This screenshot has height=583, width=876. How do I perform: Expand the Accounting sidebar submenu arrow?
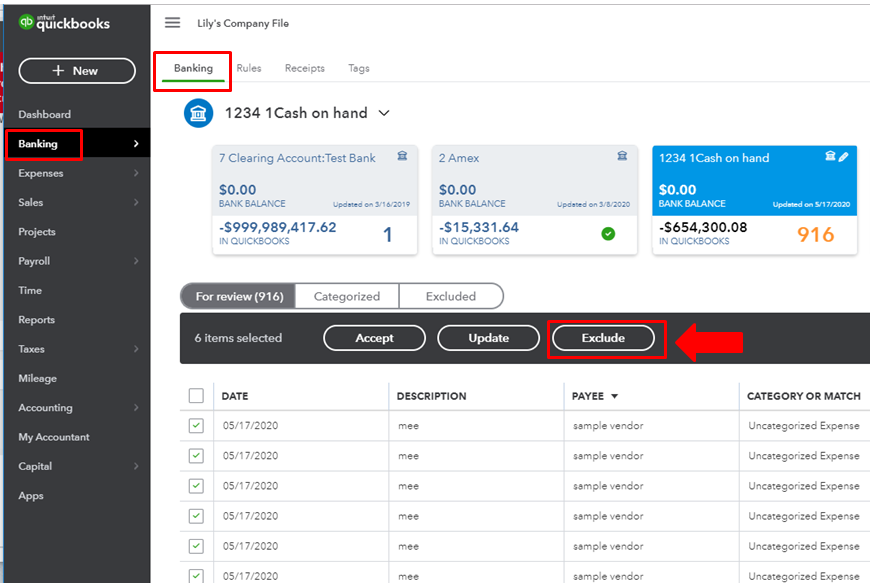[136, 408]
